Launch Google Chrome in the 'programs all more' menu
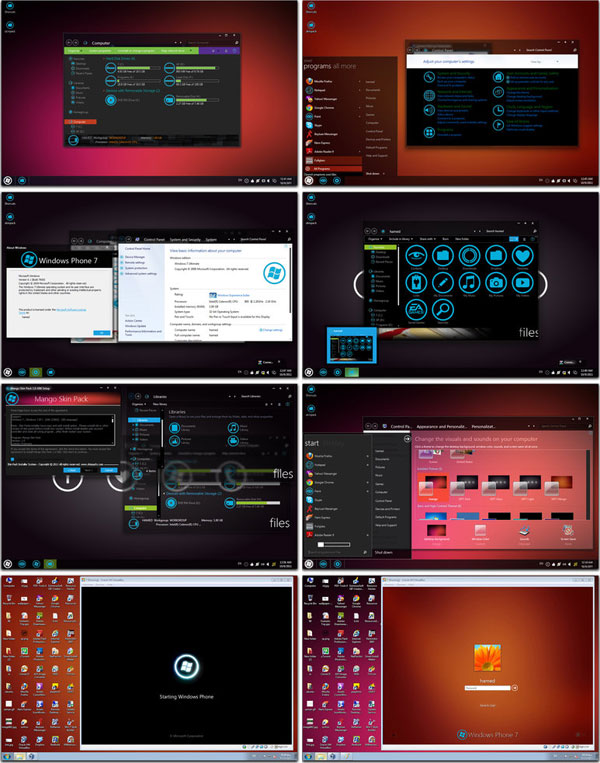The width and height of the screenshot is (600, 763). (x=321, y=108)
